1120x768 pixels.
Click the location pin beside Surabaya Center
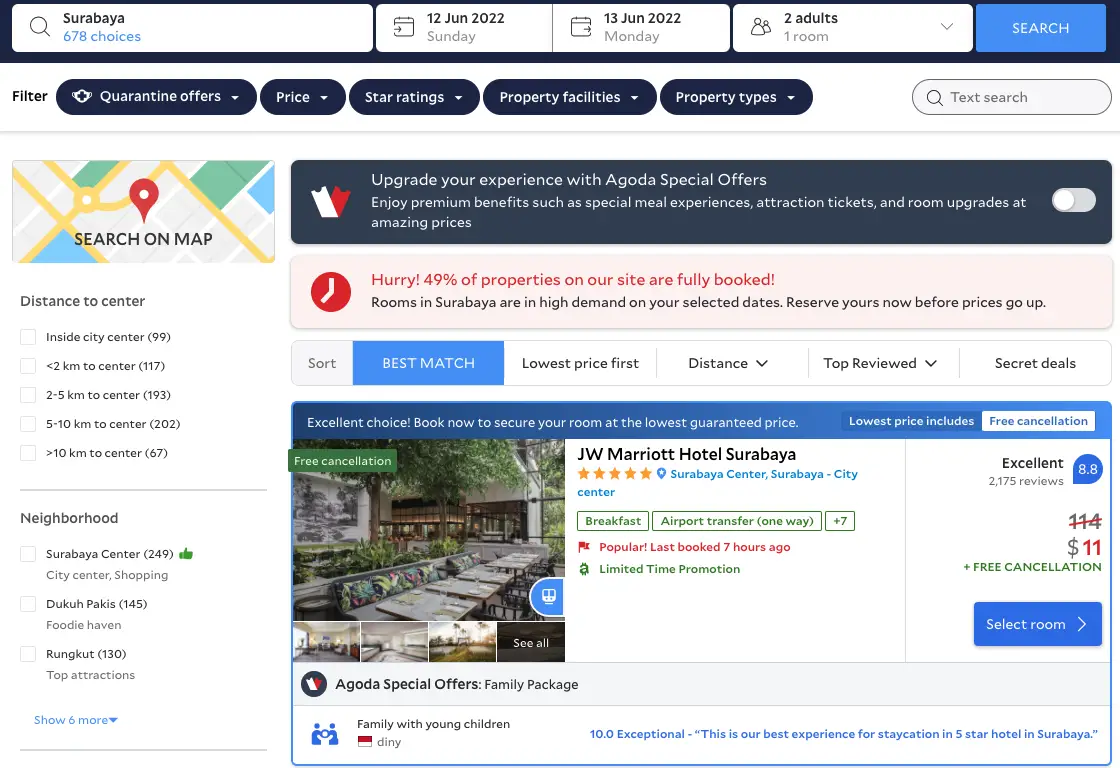(x=661, y=474)
